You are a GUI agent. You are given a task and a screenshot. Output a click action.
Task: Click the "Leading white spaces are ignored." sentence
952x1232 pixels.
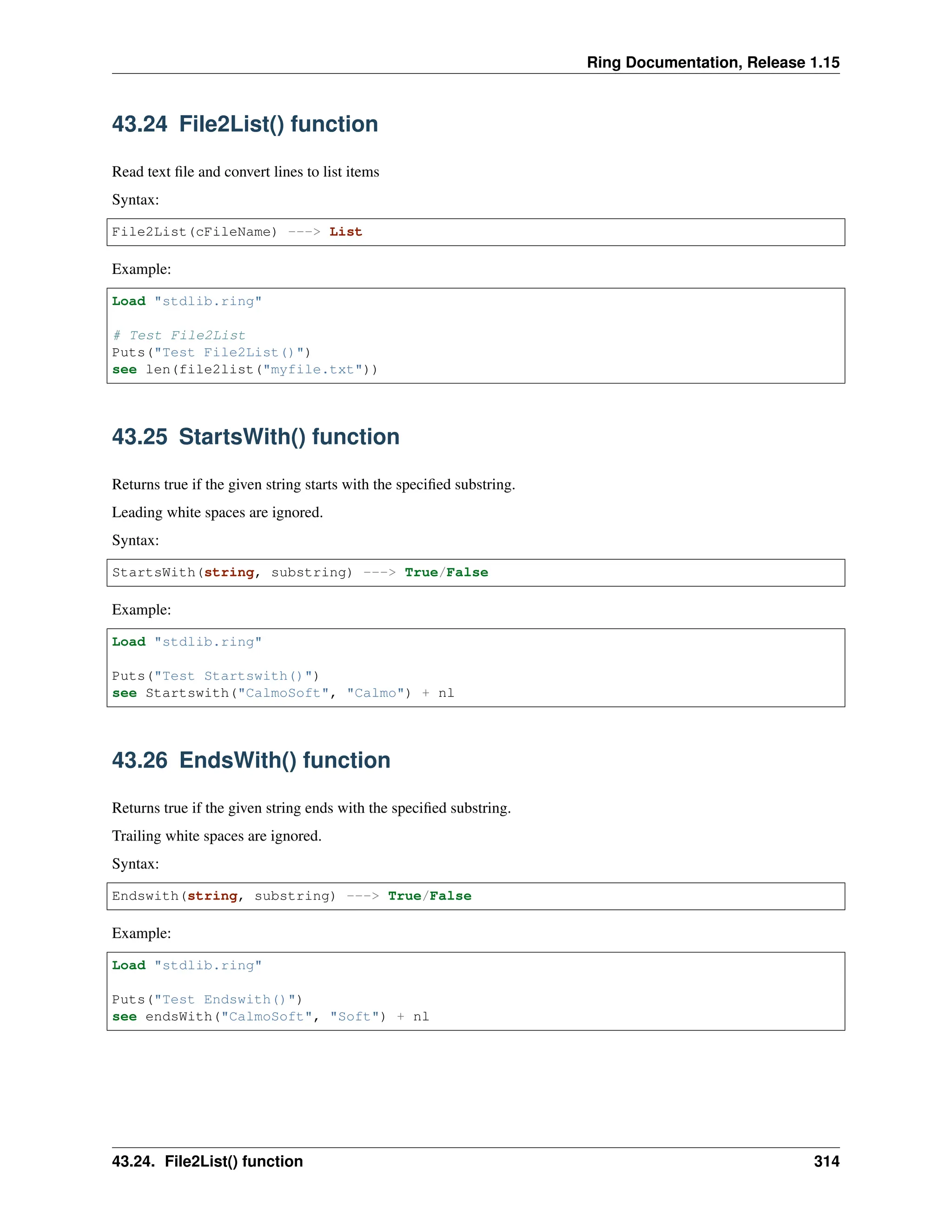pos(217,512)
